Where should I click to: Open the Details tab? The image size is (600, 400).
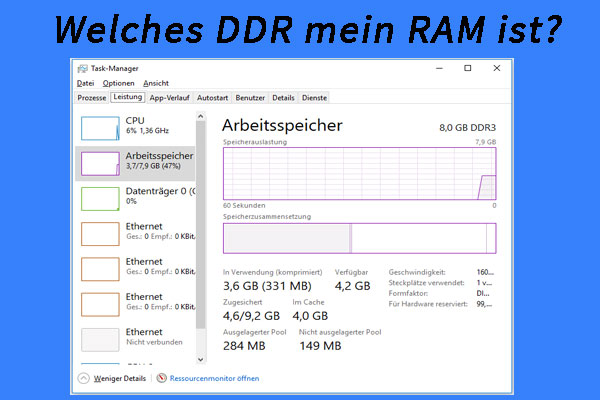coord(283,98)
